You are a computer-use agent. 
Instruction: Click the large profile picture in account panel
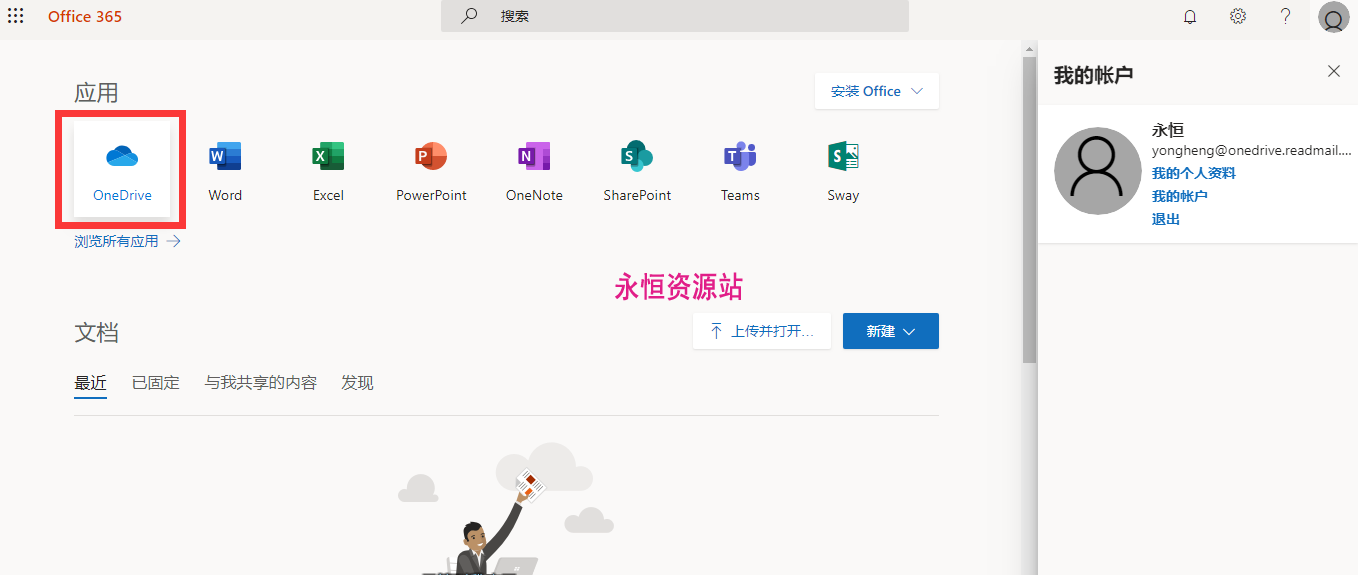[1098, 171]
